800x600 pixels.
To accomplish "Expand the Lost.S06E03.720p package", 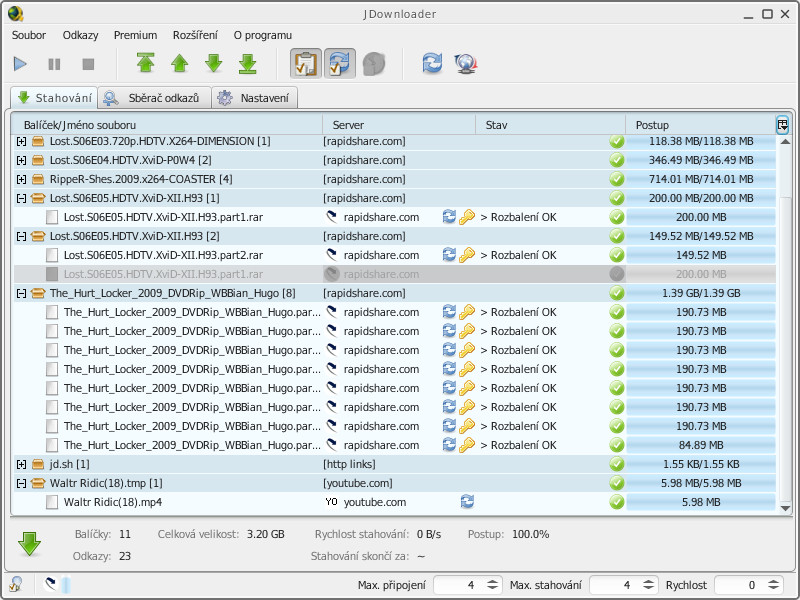I will pyautogui.click(x=21, y=141).
